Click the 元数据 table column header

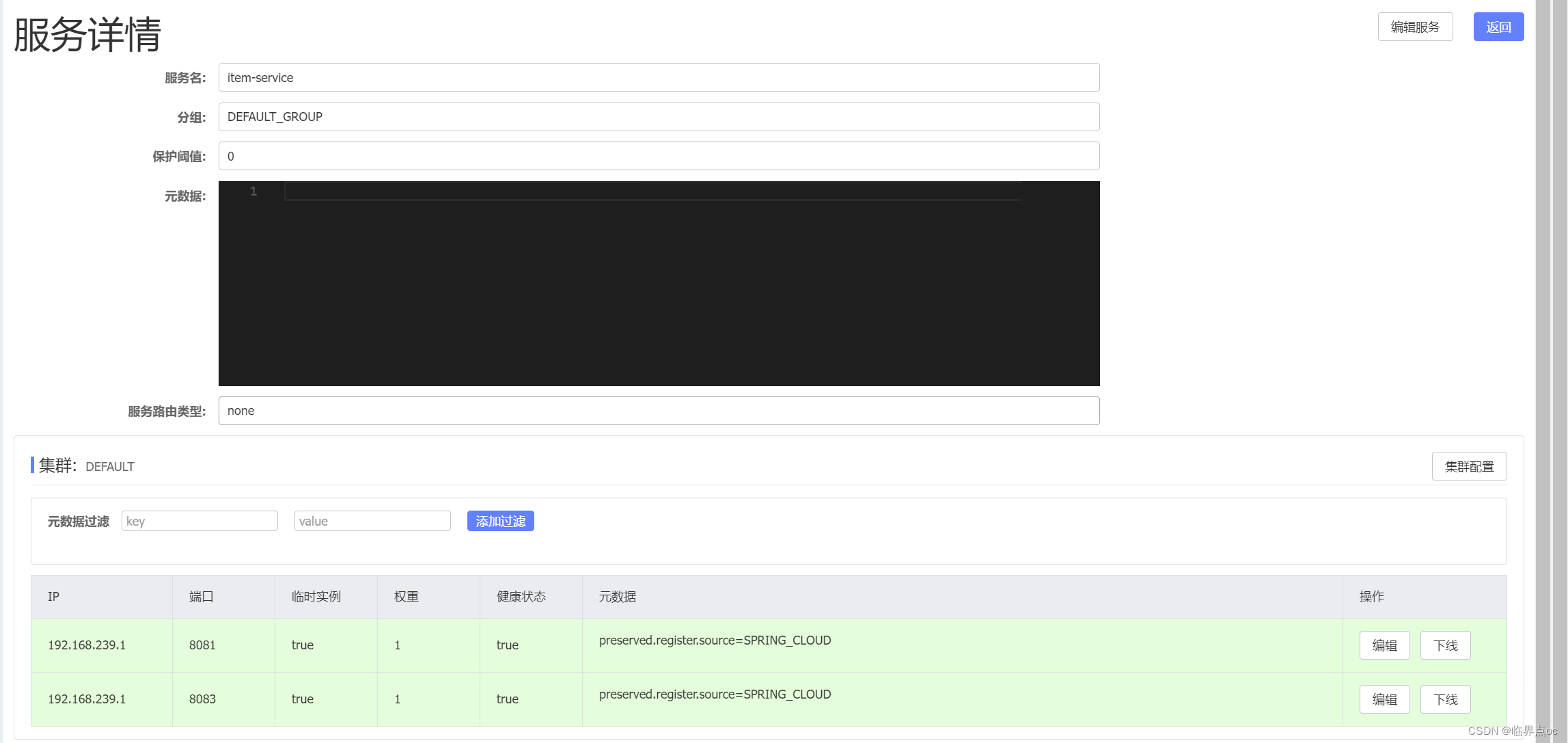tap(963, 597)
